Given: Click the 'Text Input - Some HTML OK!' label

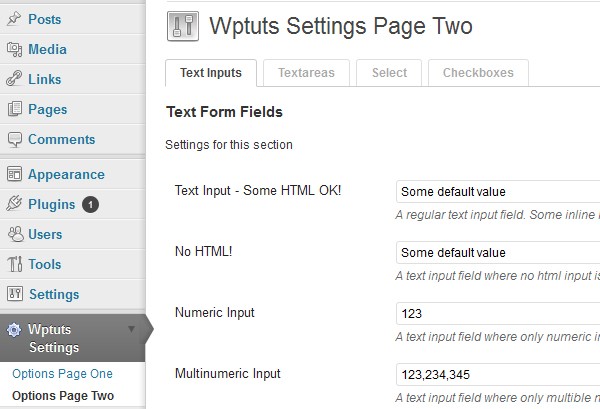Looking at the screenshot, I should (258, 190).
